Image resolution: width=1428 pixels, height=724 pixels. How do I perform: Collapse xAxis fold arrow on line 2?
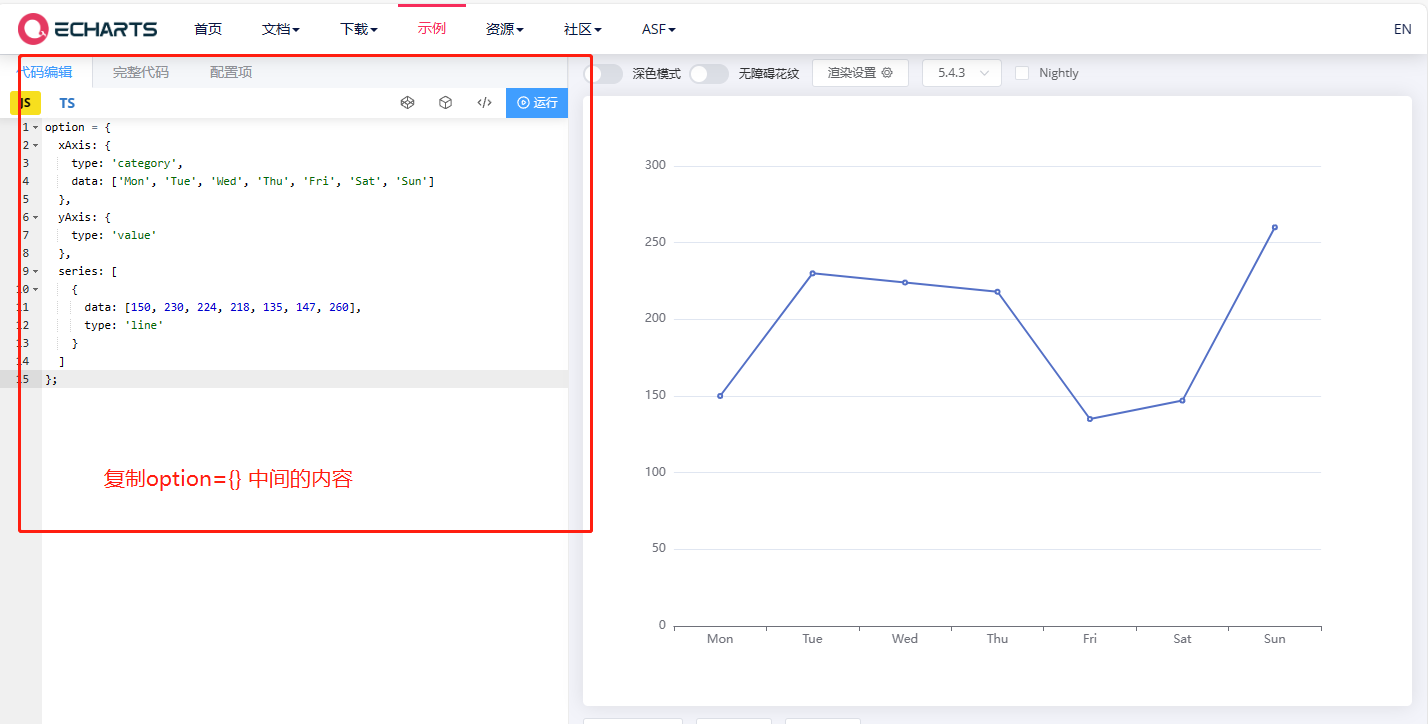[x=36, y=146]
